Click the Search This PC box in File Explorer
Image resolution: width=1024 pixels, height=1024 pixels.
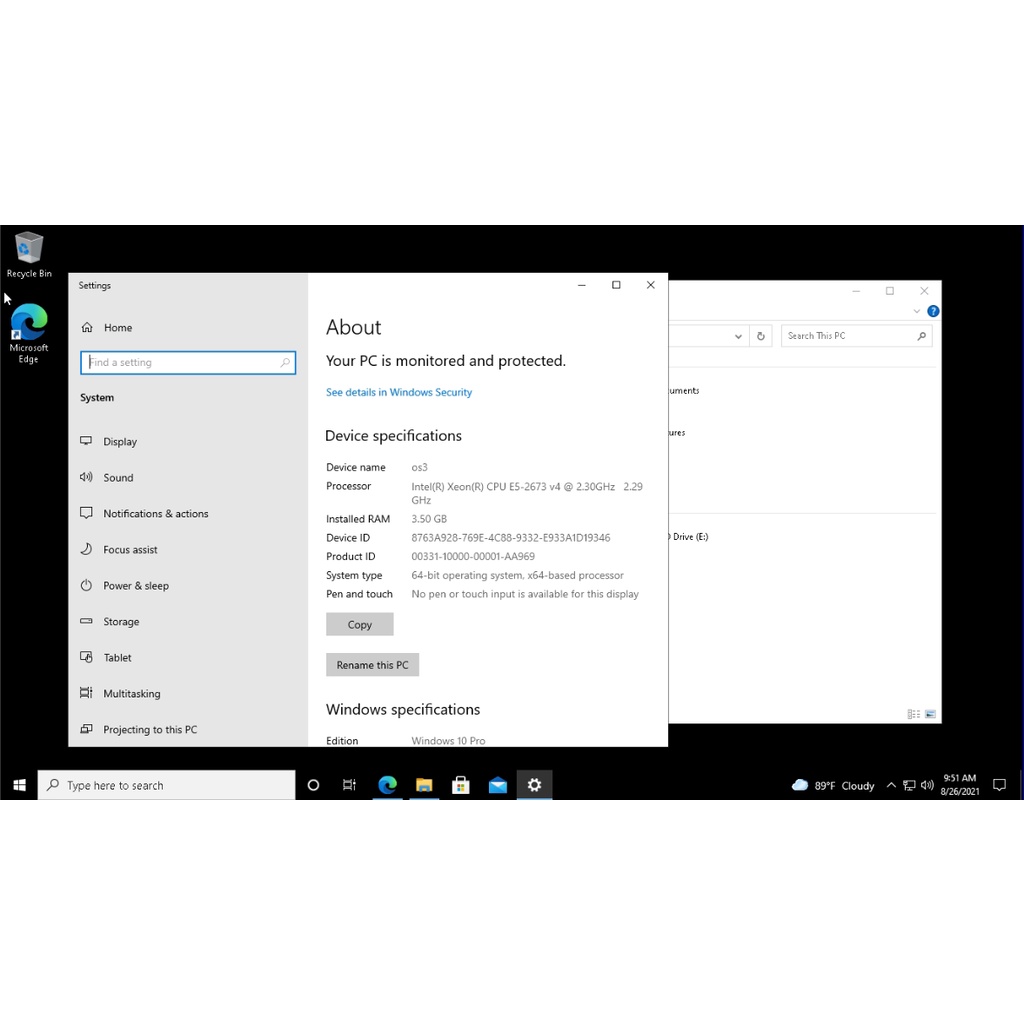856,336
